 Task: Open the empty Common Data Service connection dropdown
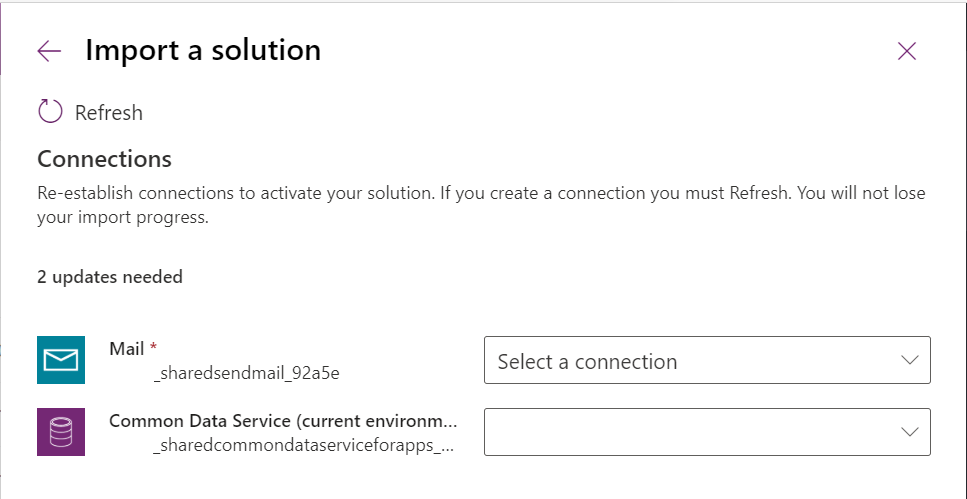(x=707, y=432)
